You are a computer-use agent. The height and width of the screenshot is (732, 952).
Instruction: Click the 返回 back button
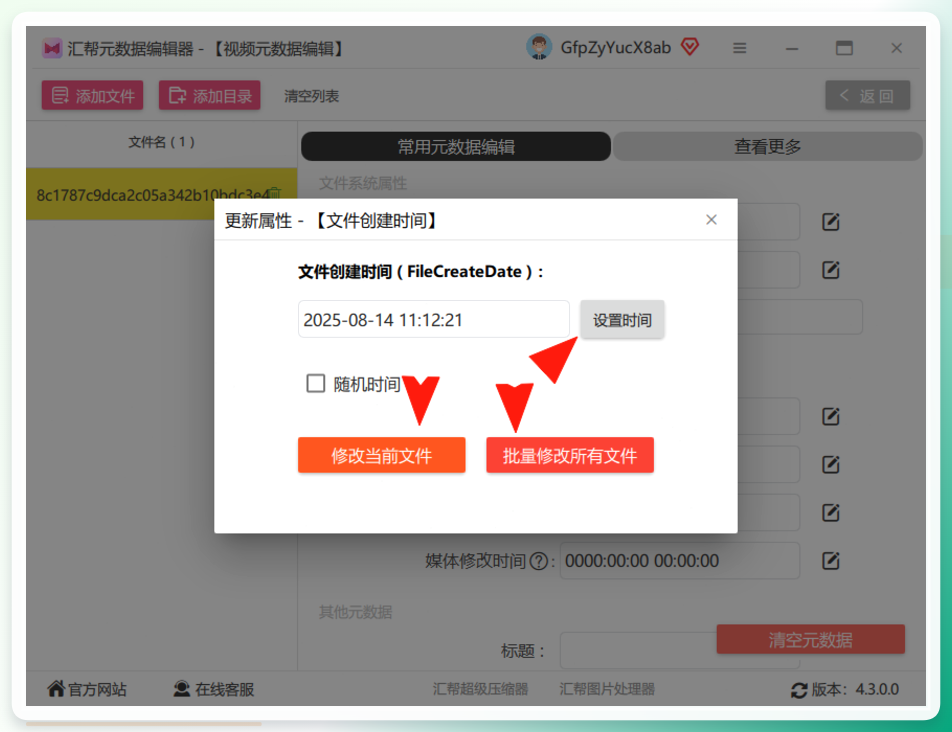pyautogui.click(x=867, y=95)
